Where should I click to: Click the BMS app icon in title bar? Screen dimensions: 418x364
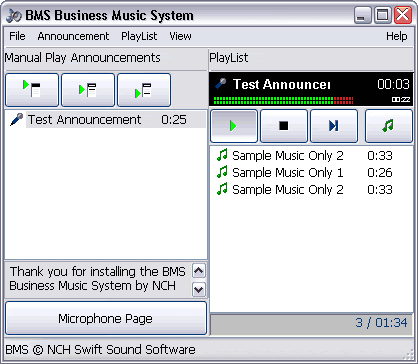point(14,15)
